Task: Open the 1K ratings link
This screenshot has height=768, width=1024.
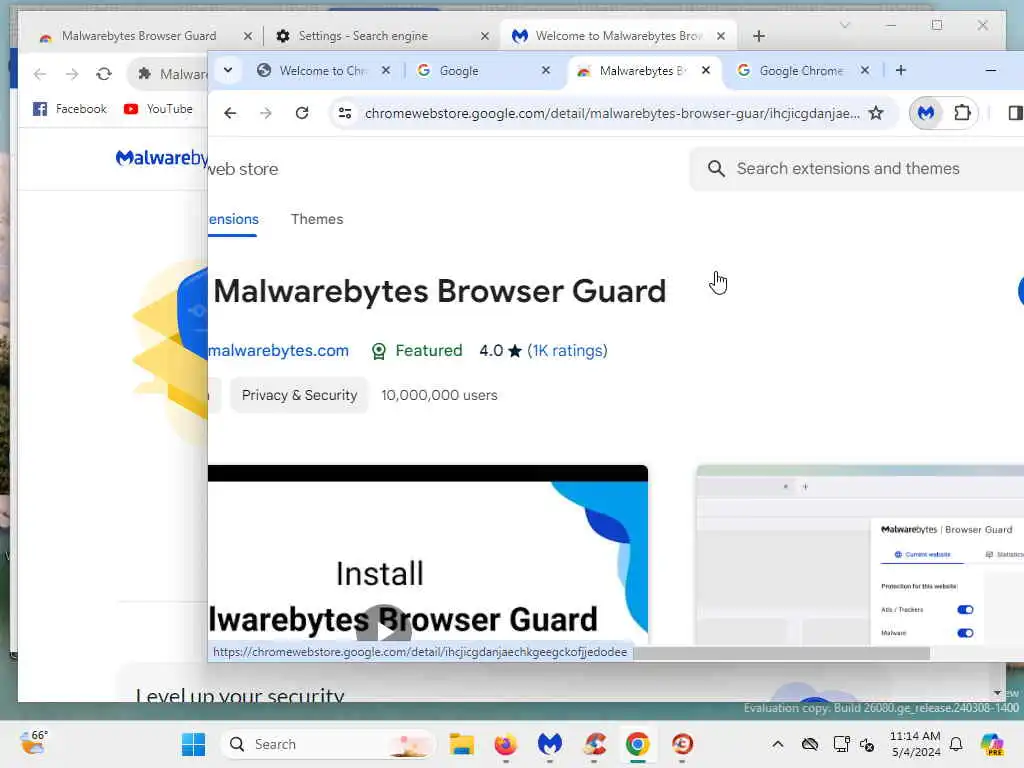Action: (567, 351)
